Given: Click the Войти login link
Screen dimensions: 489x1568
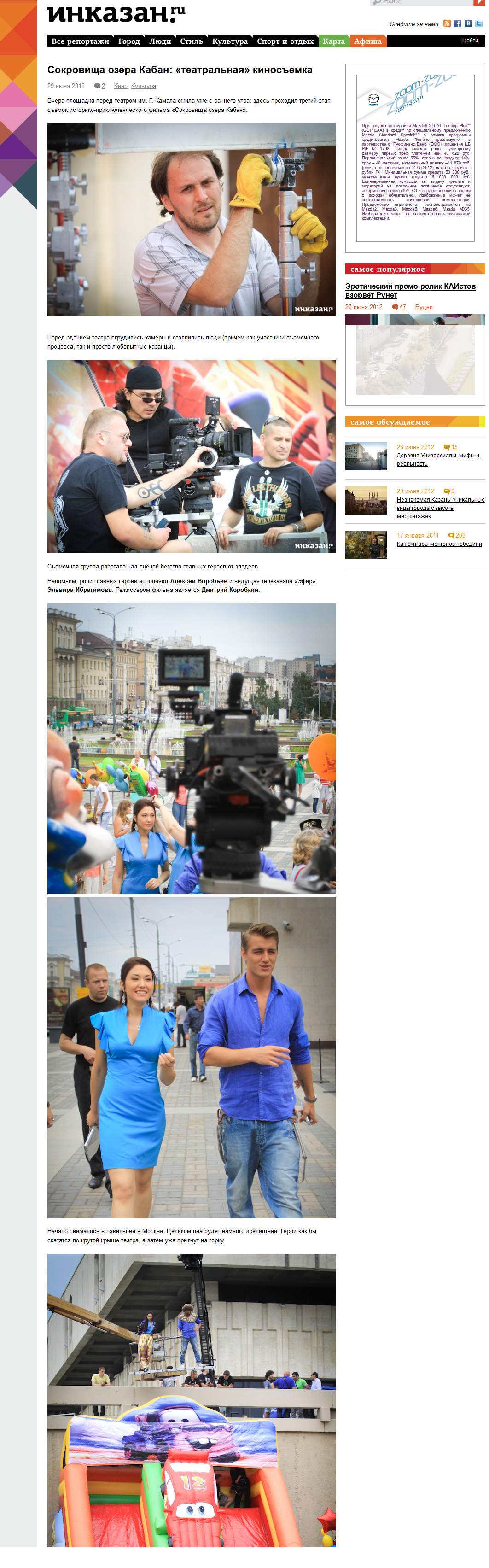Looking at the screenshot, I should (x=470, y=40).
